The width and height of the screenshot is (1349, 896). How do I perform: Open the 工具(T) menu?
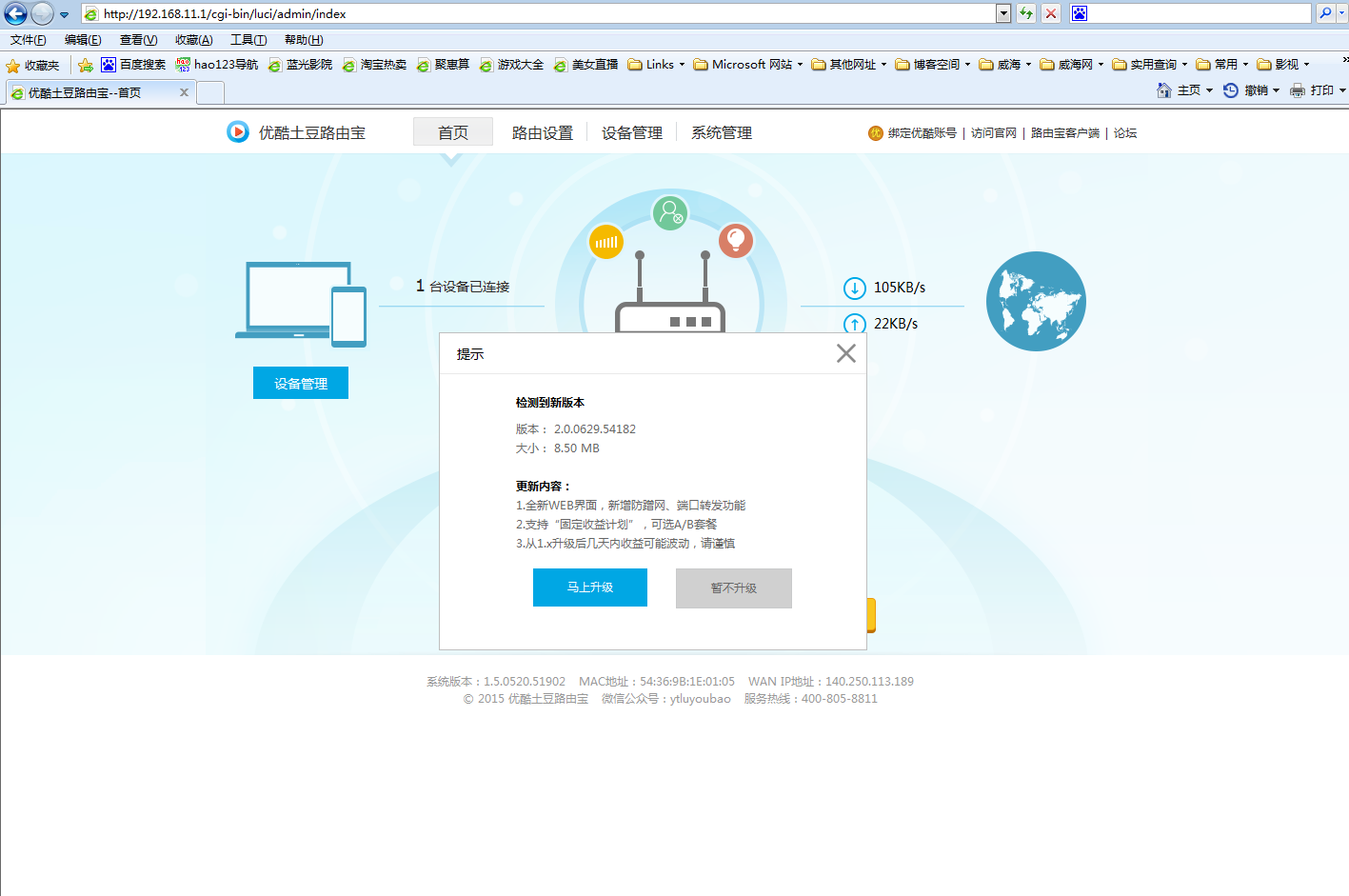(x=248, y=40)
